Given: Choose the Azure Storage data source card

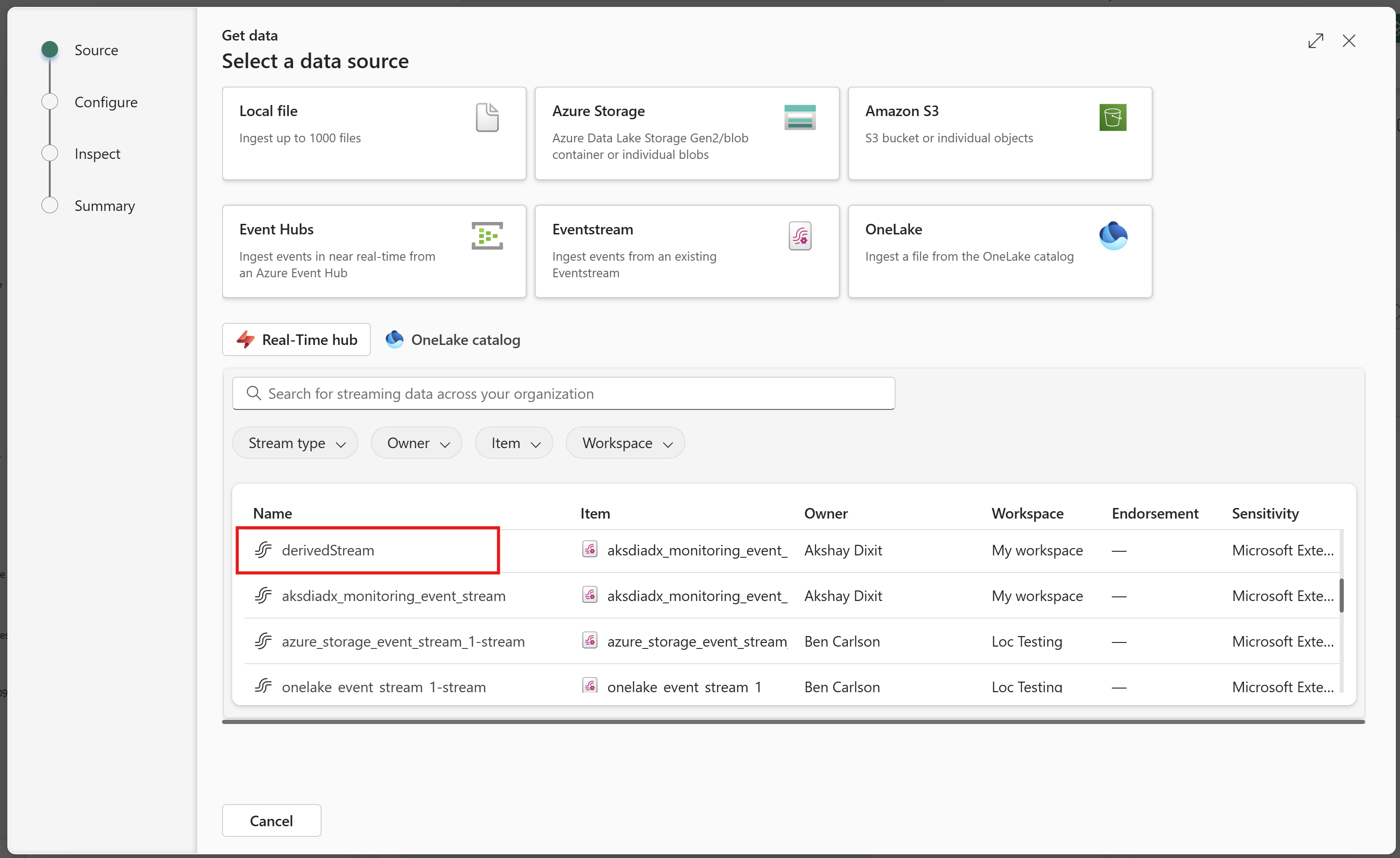Looking at the screenshot, I should click(687, 133).
